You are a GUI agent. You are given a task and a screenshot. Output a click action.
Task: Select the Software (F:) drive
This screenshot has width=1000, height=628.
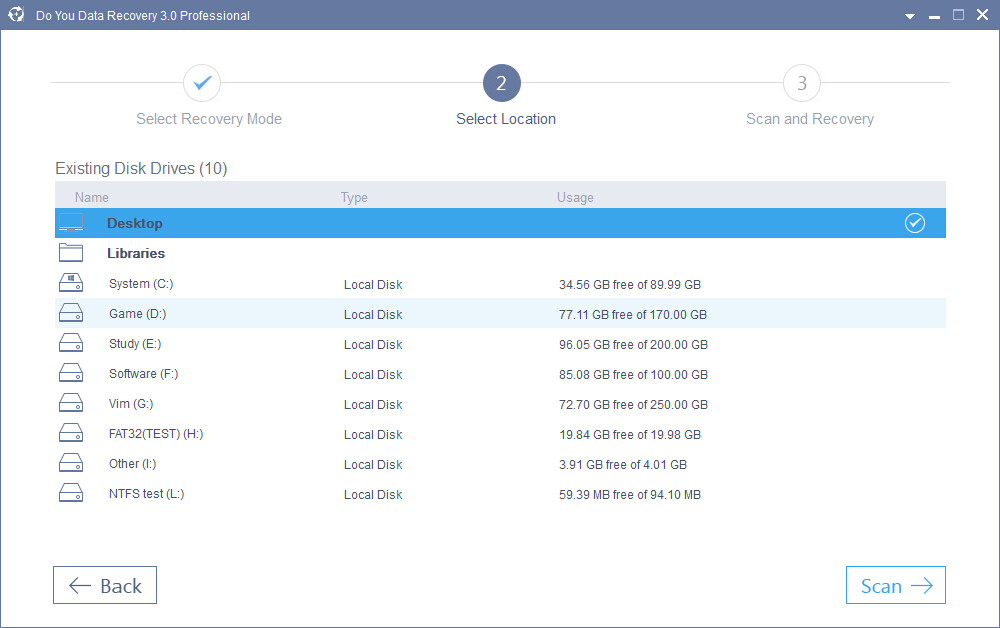coord(500,374)
